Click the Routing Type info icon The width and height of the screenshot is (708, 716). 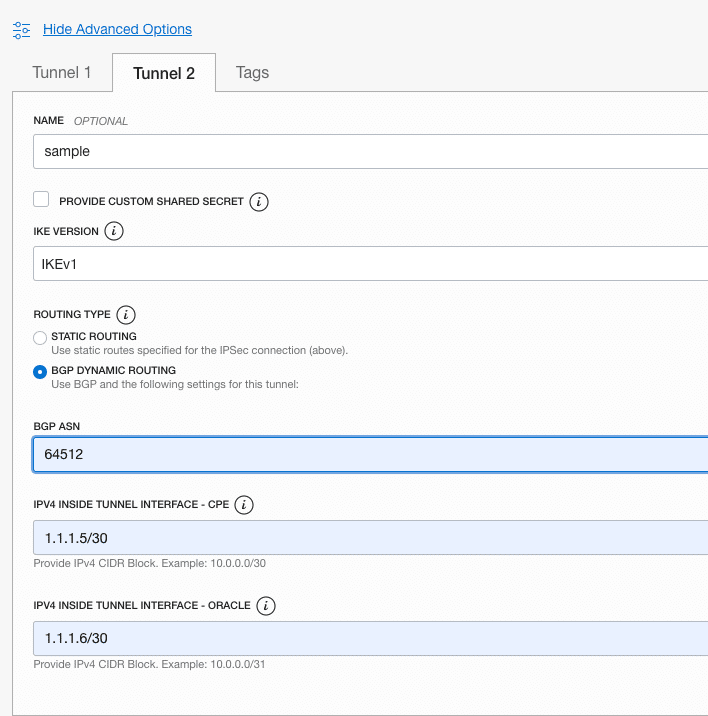click(126, 314)
